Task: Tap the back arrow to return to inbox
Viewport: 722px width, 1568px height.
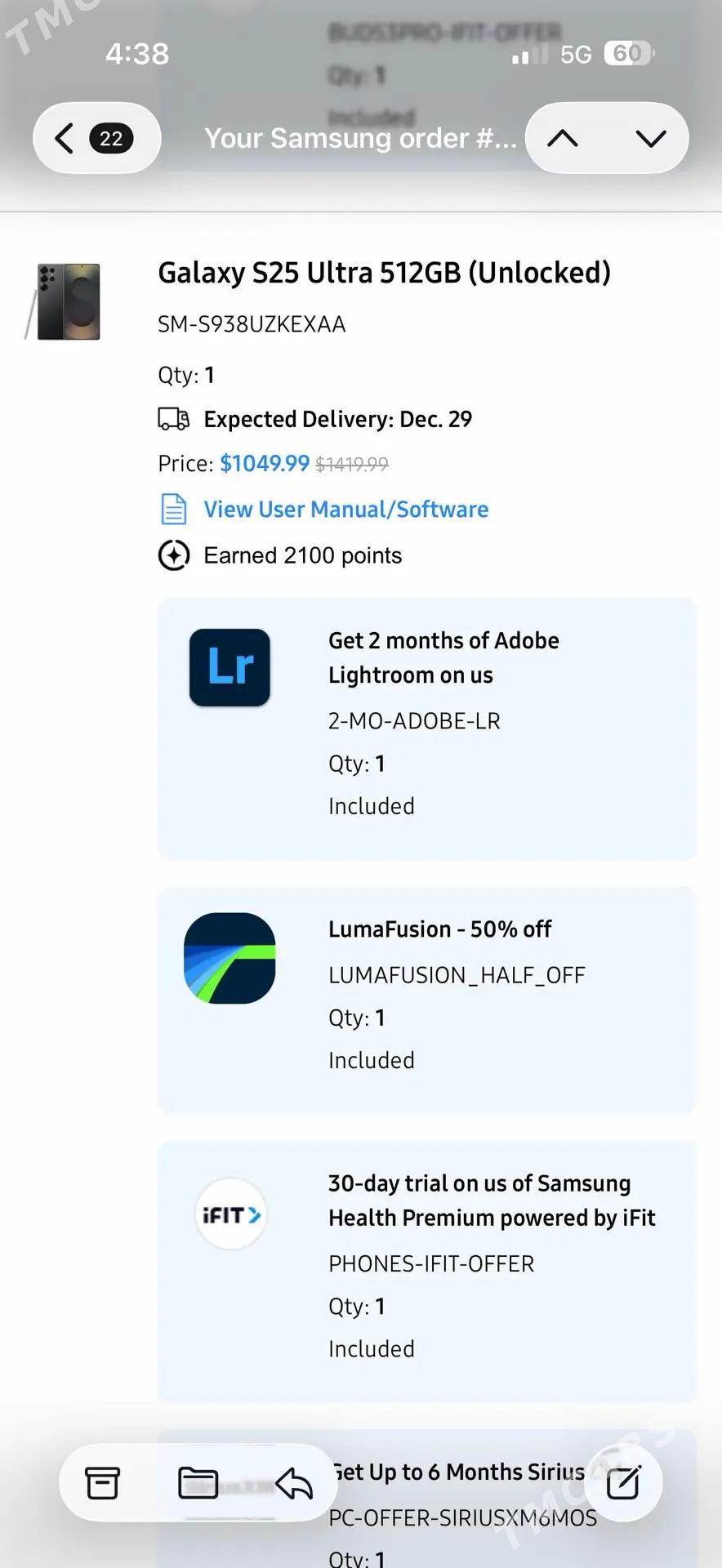Action: point(65,138)
